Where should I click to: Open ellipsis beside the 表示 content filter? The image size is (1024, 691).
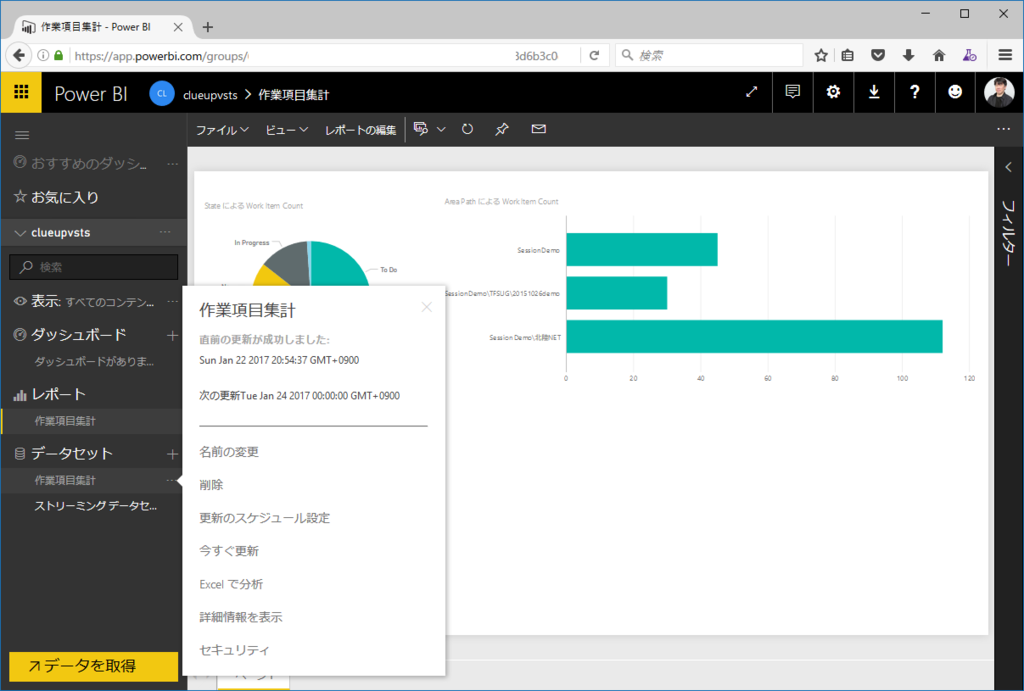pyautogui.click(x=172, y=302)
